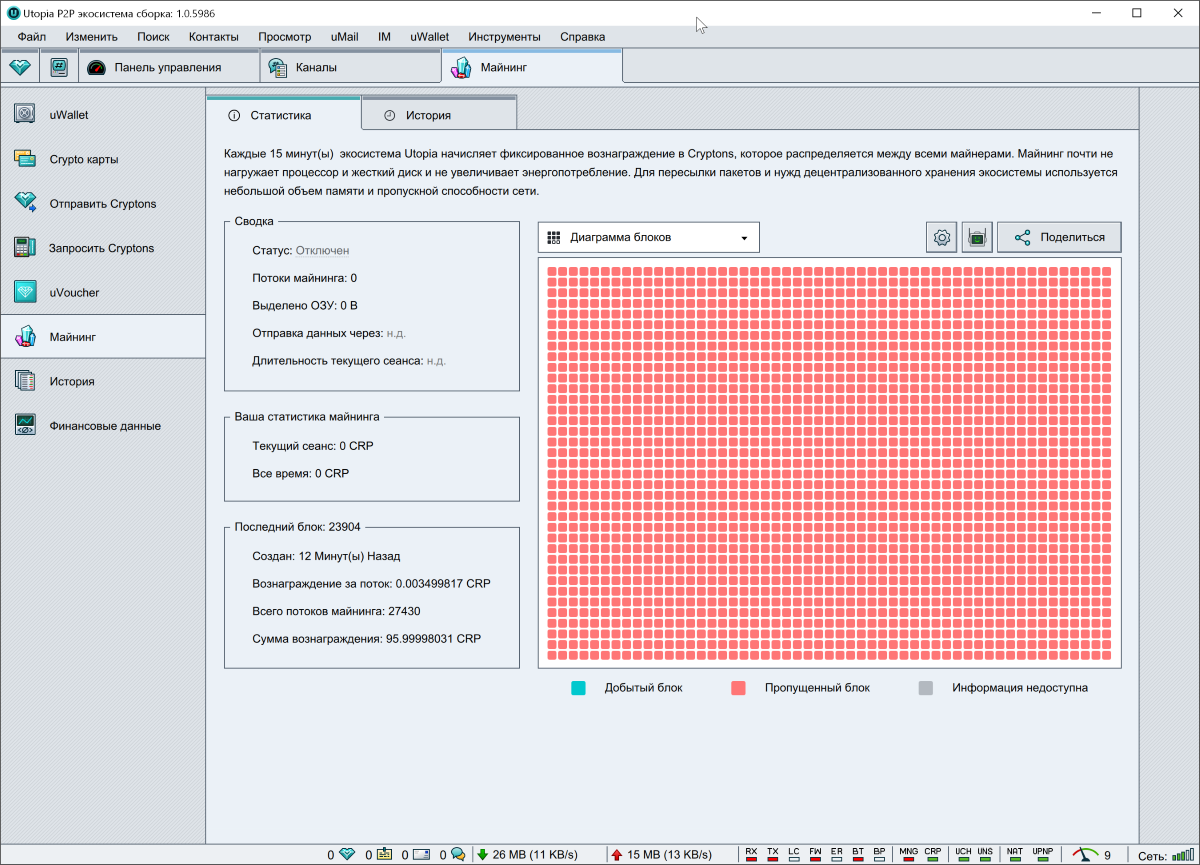
Task: Click Информация недоступна gray legend swatch
Action: pyautogui.click(x=925, y=688)
